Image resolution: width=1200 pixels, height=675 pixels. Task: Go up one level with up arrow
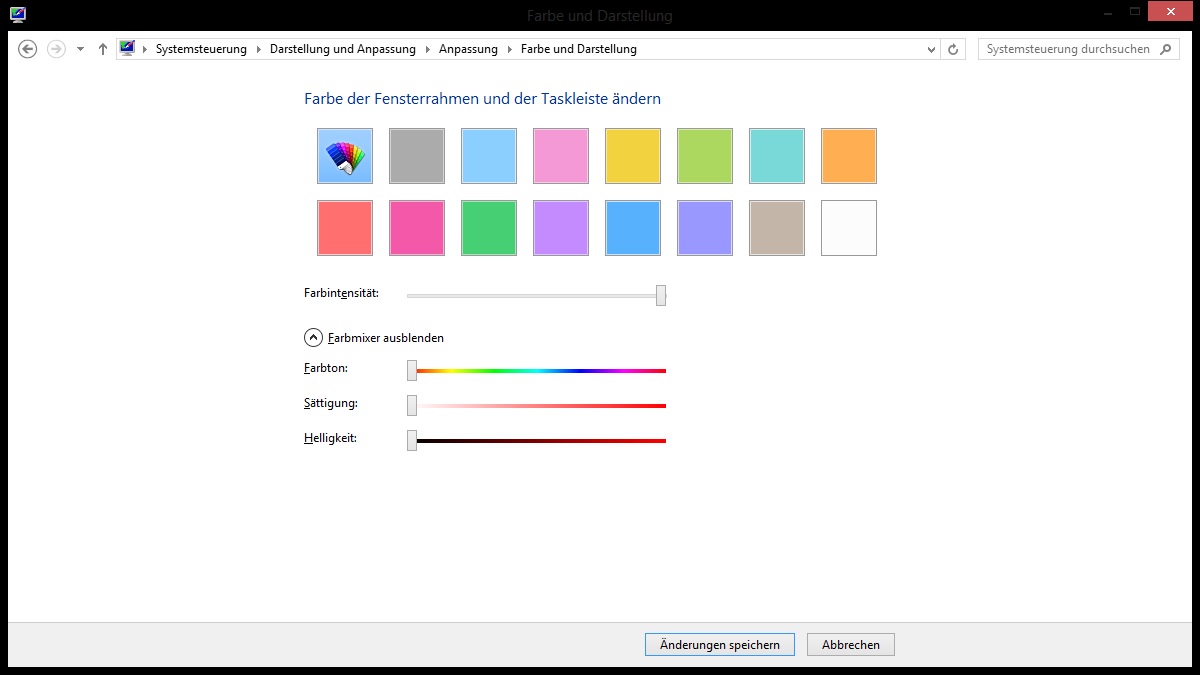[x=103, y=49]
